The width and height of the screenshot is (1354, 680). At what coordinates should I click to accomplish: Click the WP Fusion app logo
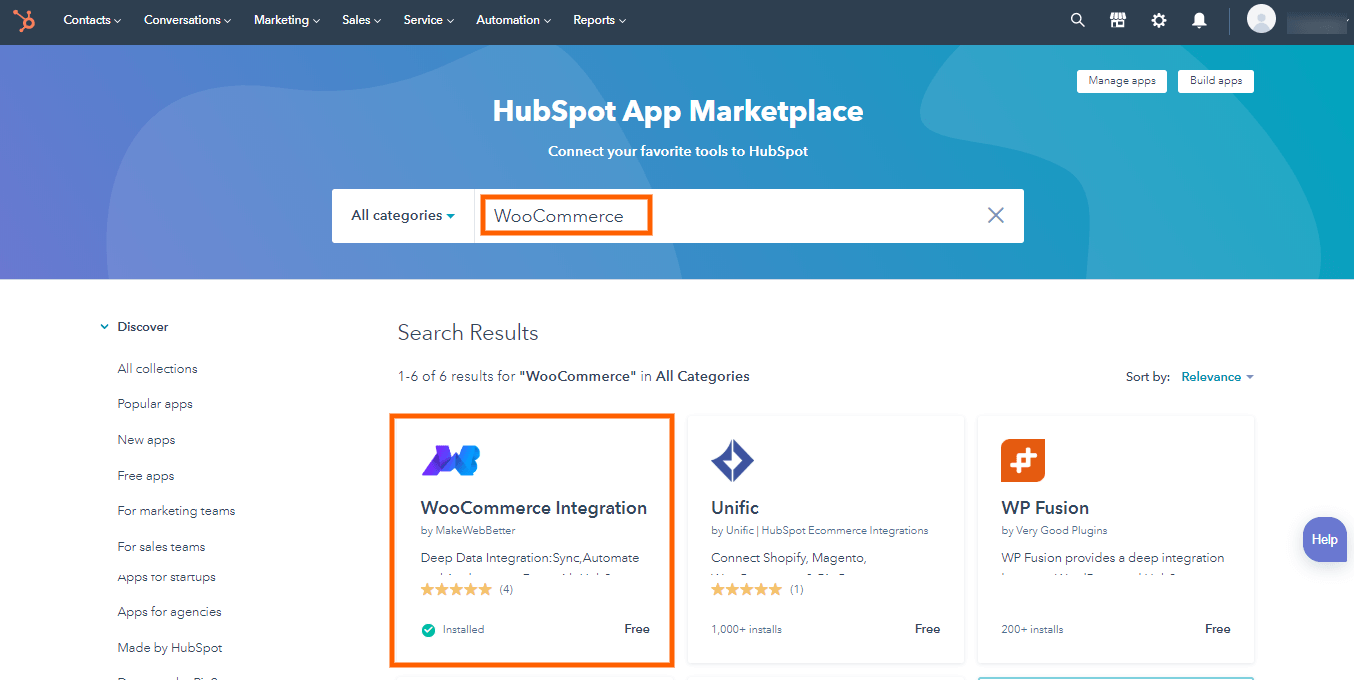1023,461
